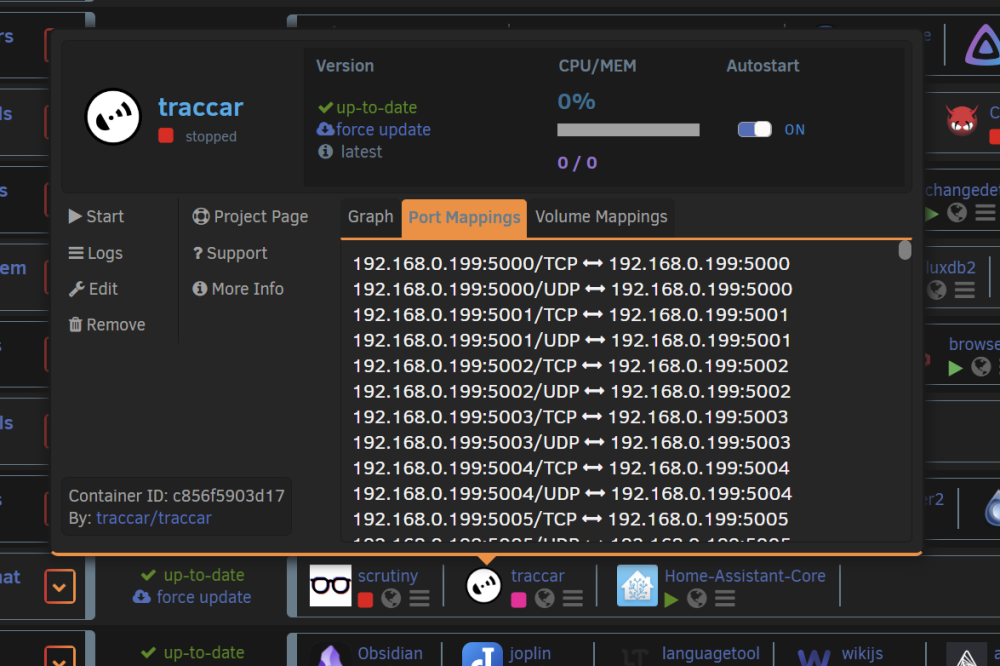Click the changedetection green play icon

pos(932,214)
